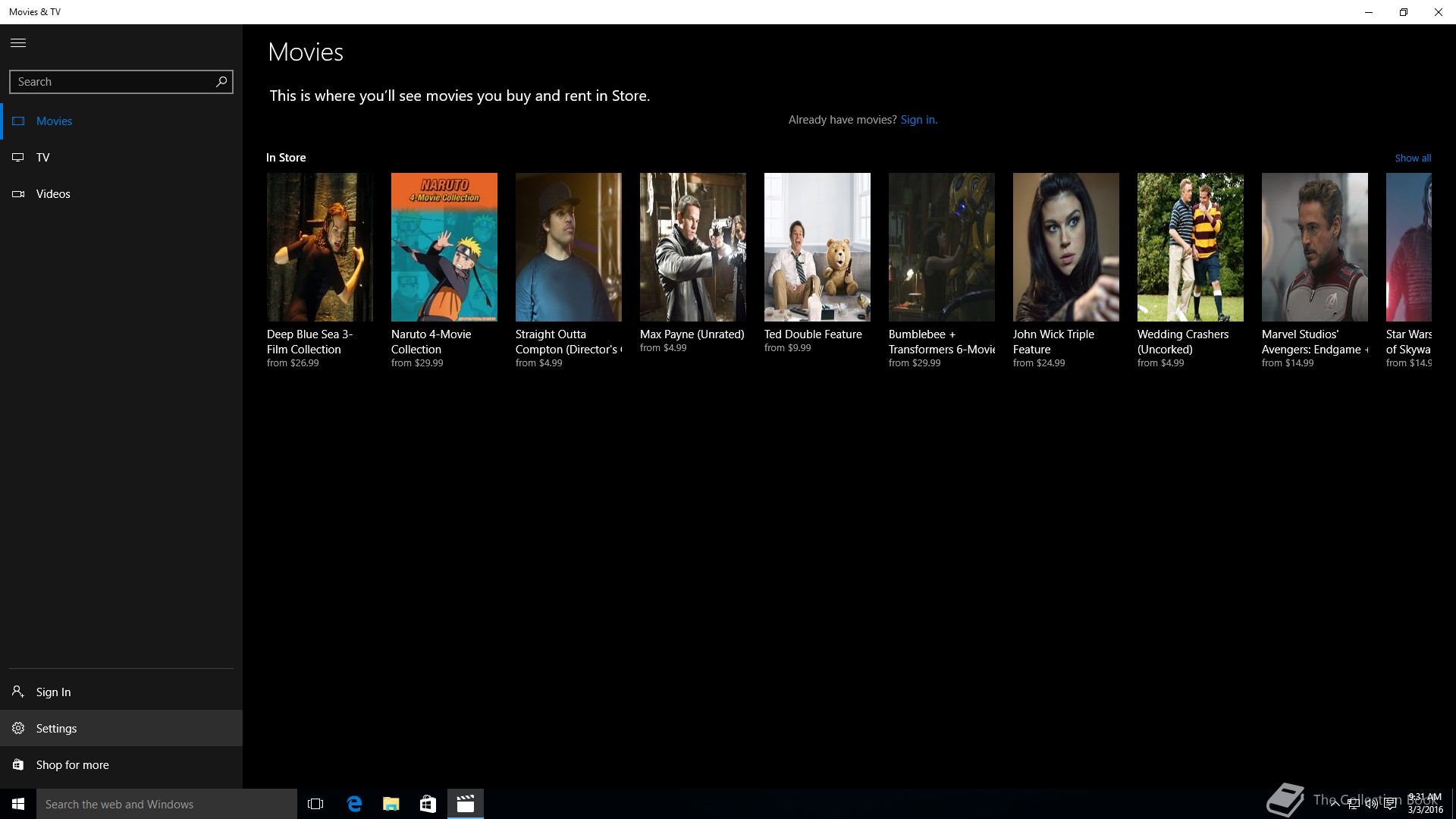Click John Wick Triple Feature title

[1053, 342]
